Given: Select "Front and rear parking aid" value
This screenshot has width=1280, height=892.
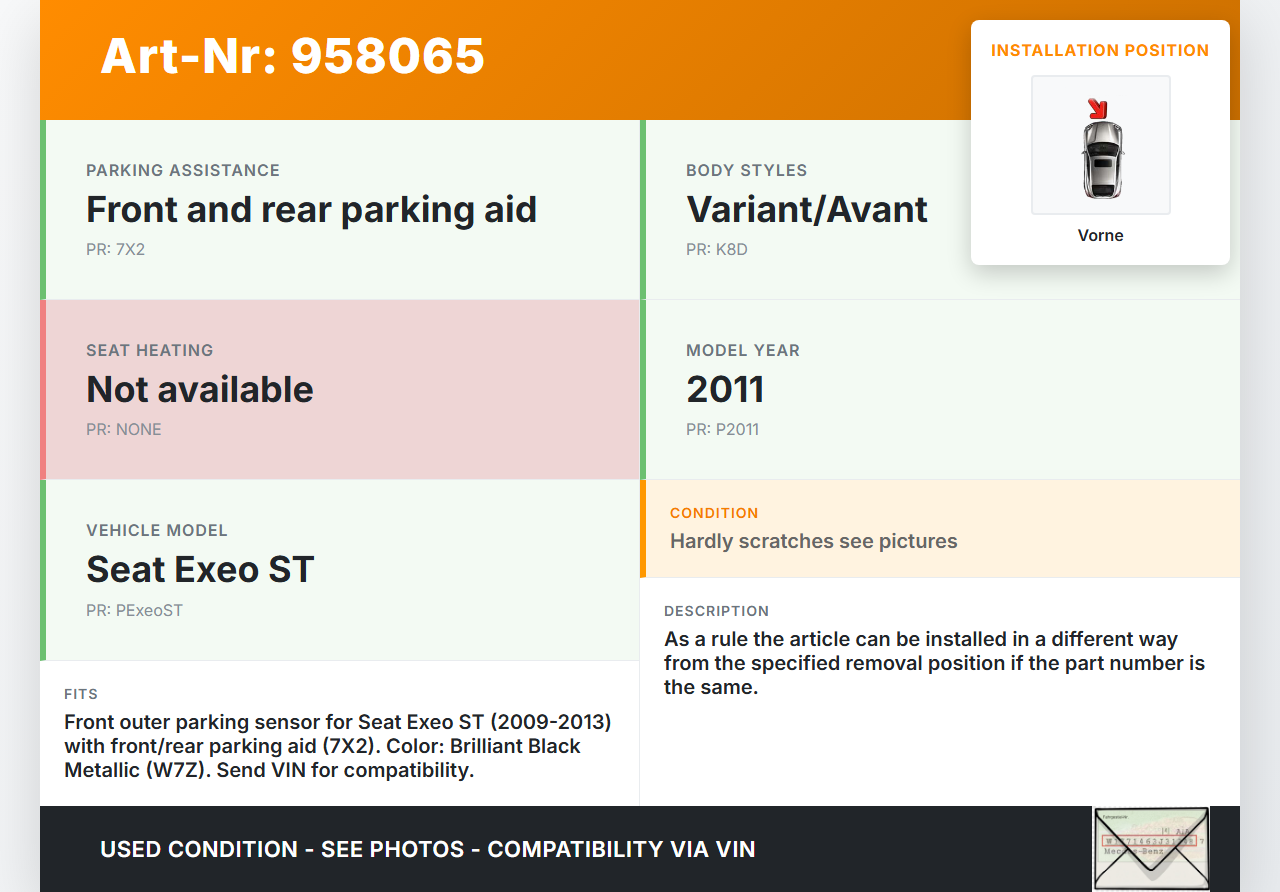Looking at the screenshot, I should [311, 210].
